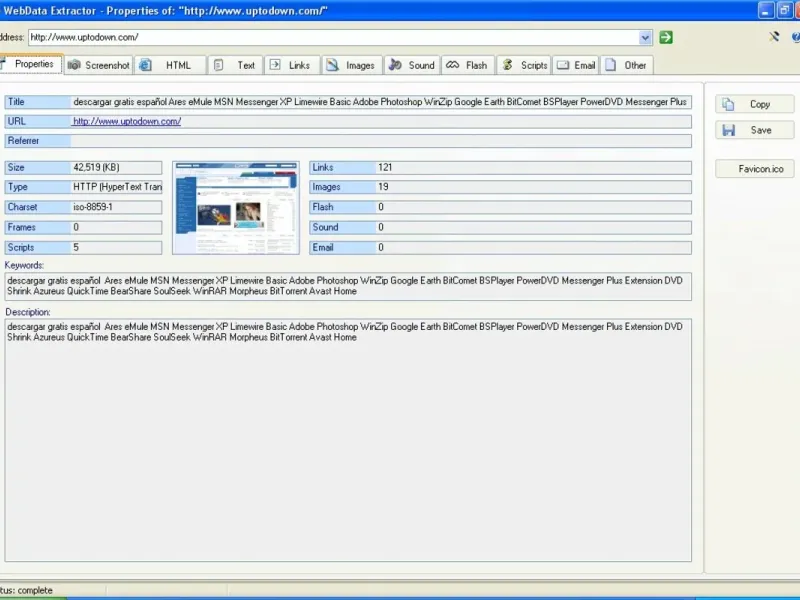800x600 pixels.
Task: Click the floppy disk save icon
Action: coord(729,130)
